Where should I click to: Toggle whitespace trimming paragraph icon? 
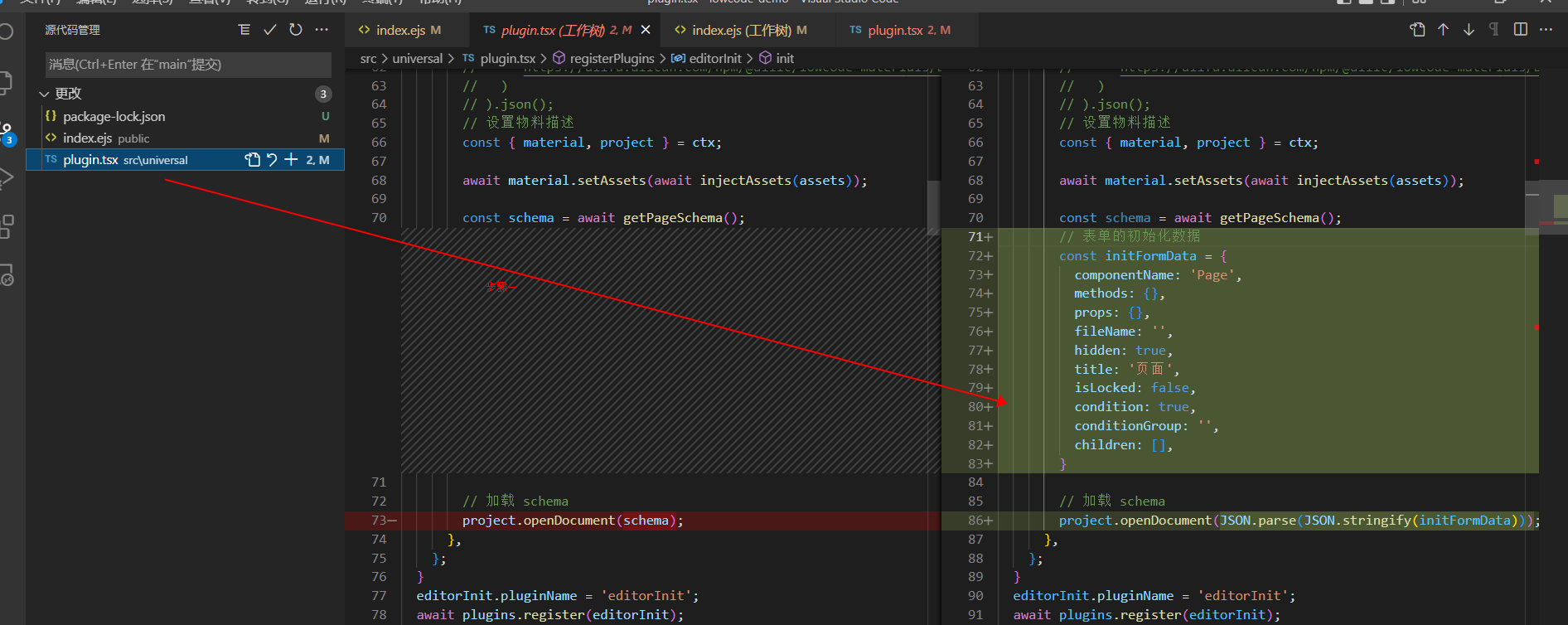pos(1494,30)
